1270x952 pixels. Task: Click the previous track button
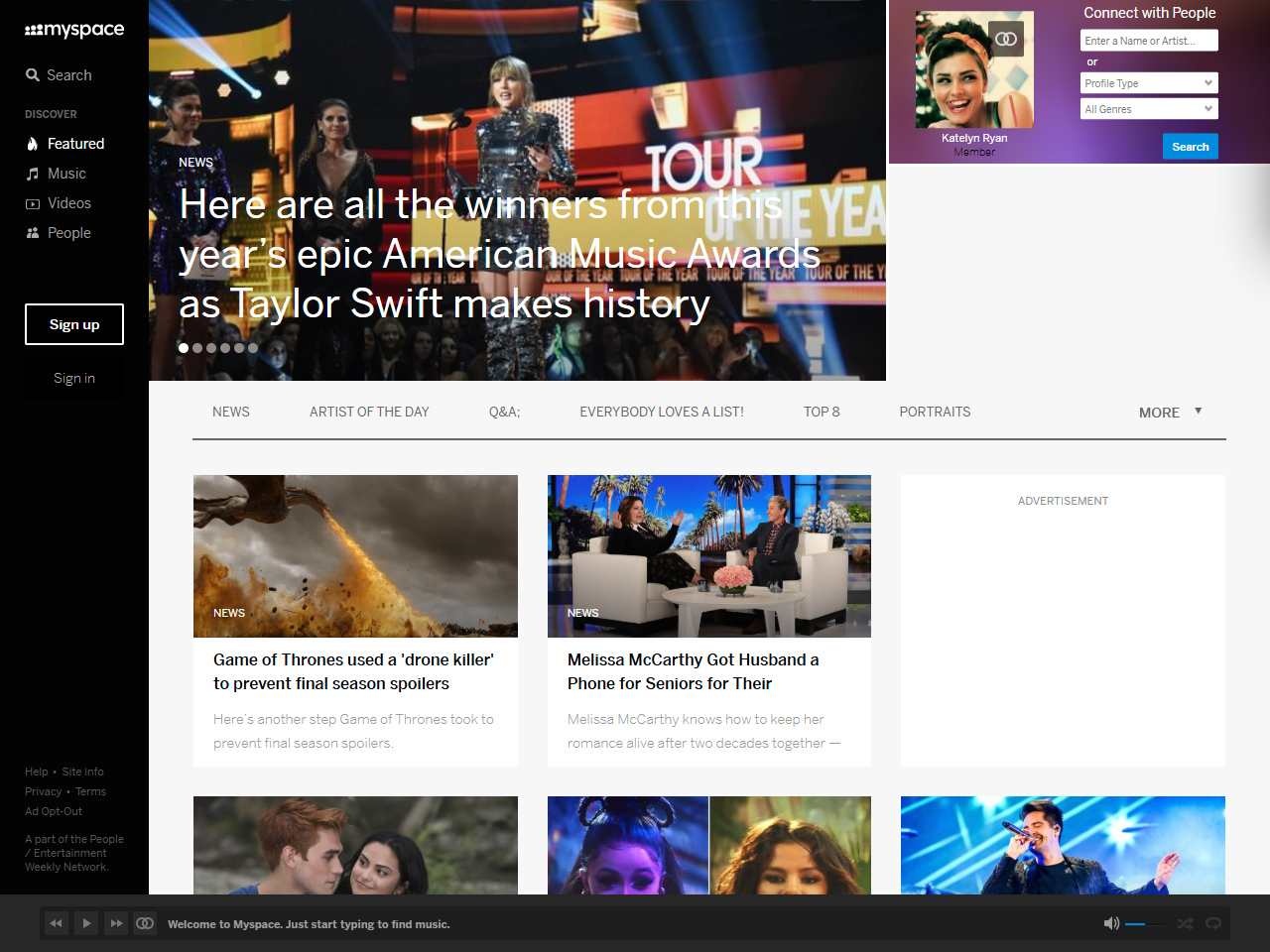pyautogui.click(x=57, y=923)
